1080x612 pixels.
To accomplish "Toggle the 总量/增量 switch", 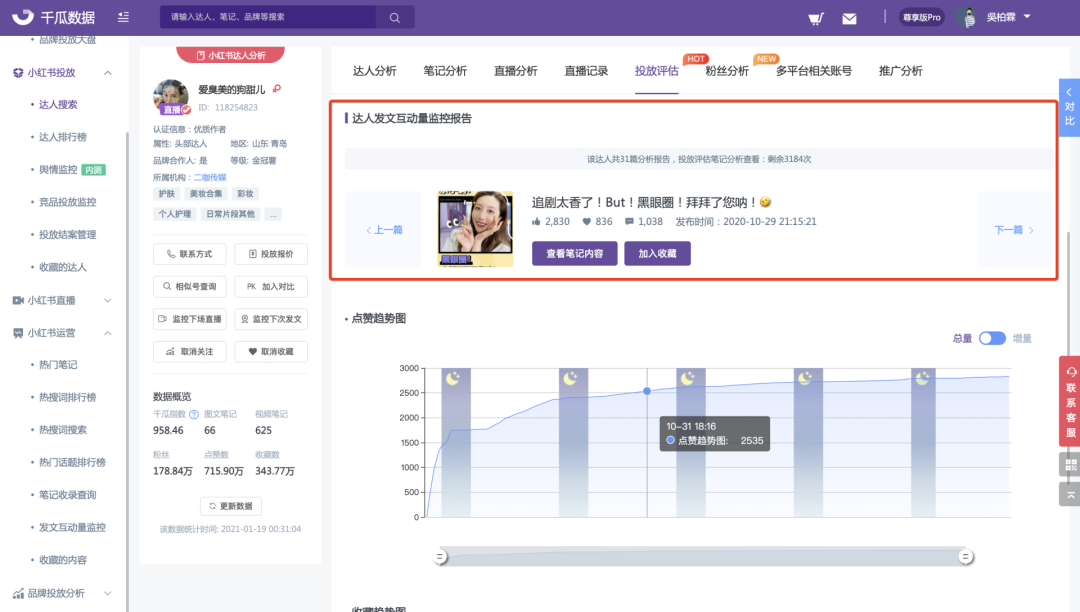I will (x=992, y=338).
